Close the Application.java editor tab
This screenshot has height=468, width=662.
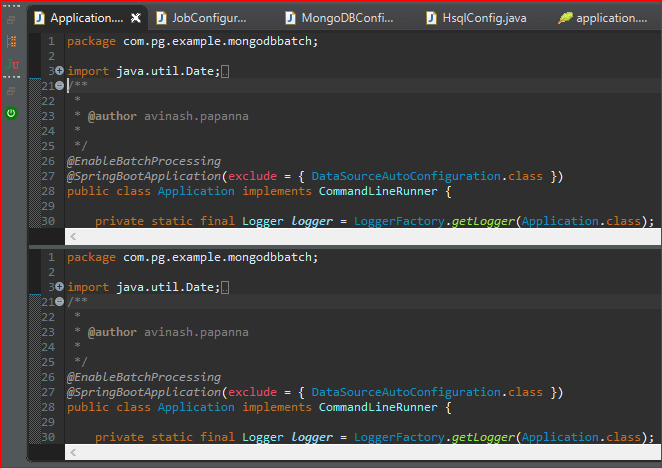[x=136, y=18]
